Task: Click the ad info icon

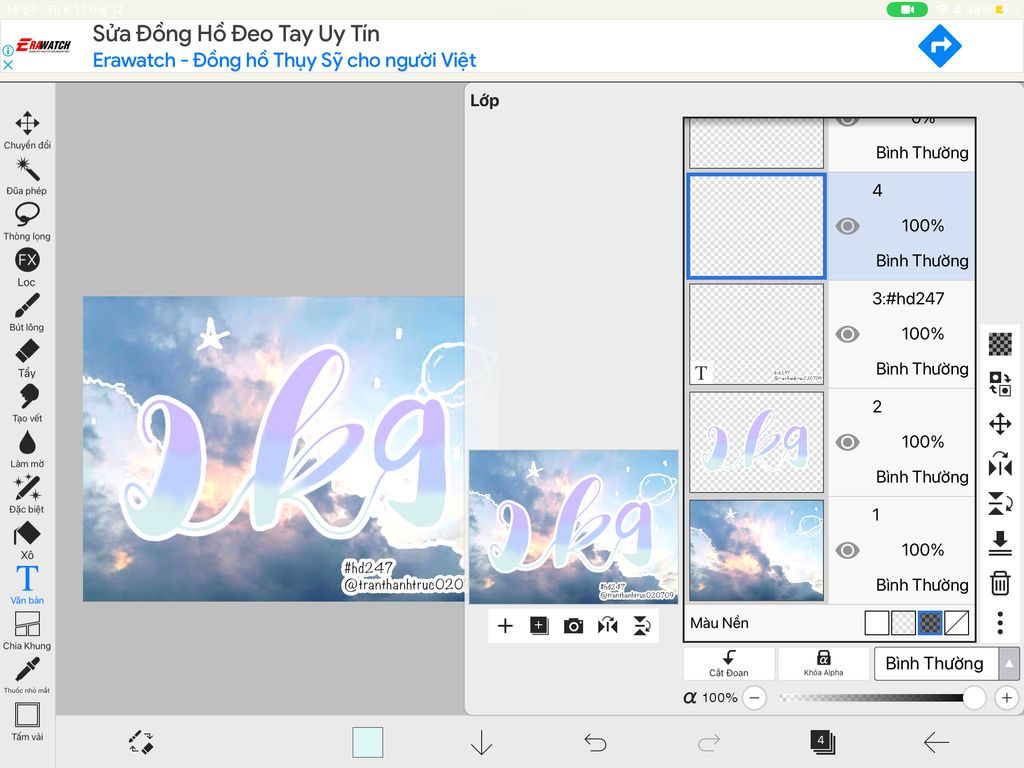Action: (8, 50)
